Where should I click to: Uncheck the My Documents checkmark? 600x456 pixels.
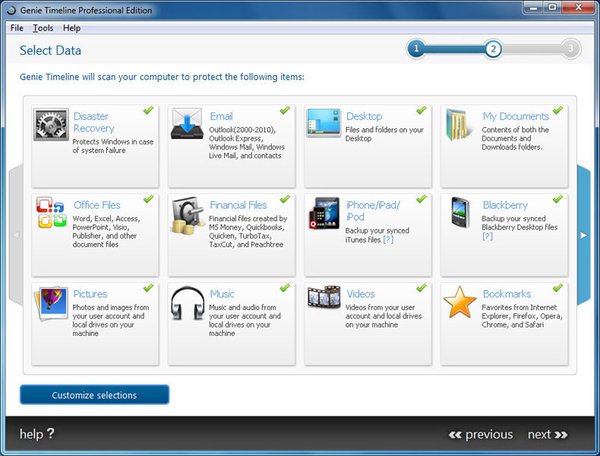(558, 110)
